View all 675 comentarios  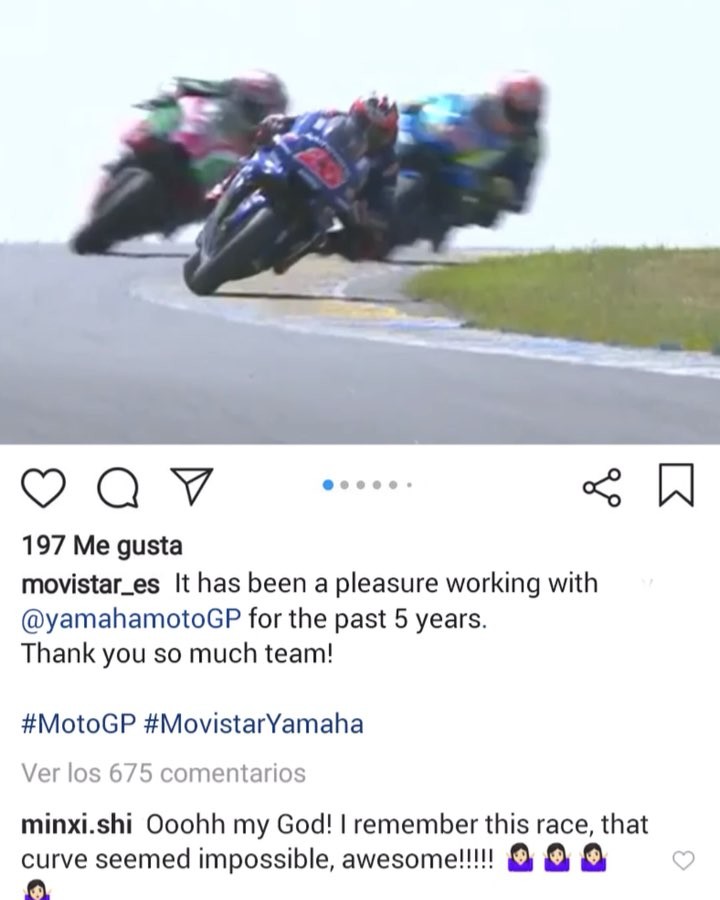point(164,773)
